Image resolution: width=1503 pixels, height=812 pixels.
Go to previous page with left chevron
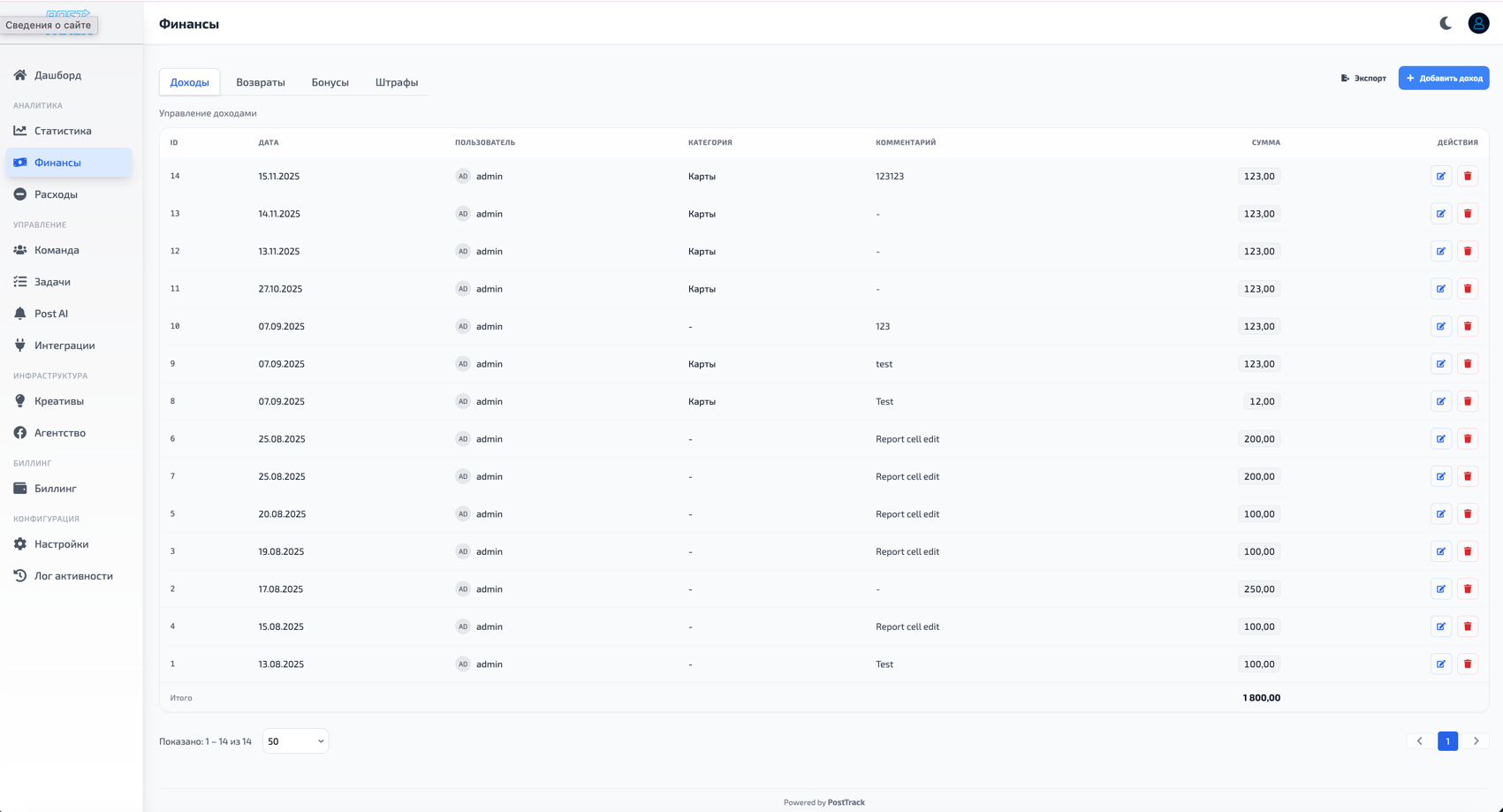[x=1419, y=741]
